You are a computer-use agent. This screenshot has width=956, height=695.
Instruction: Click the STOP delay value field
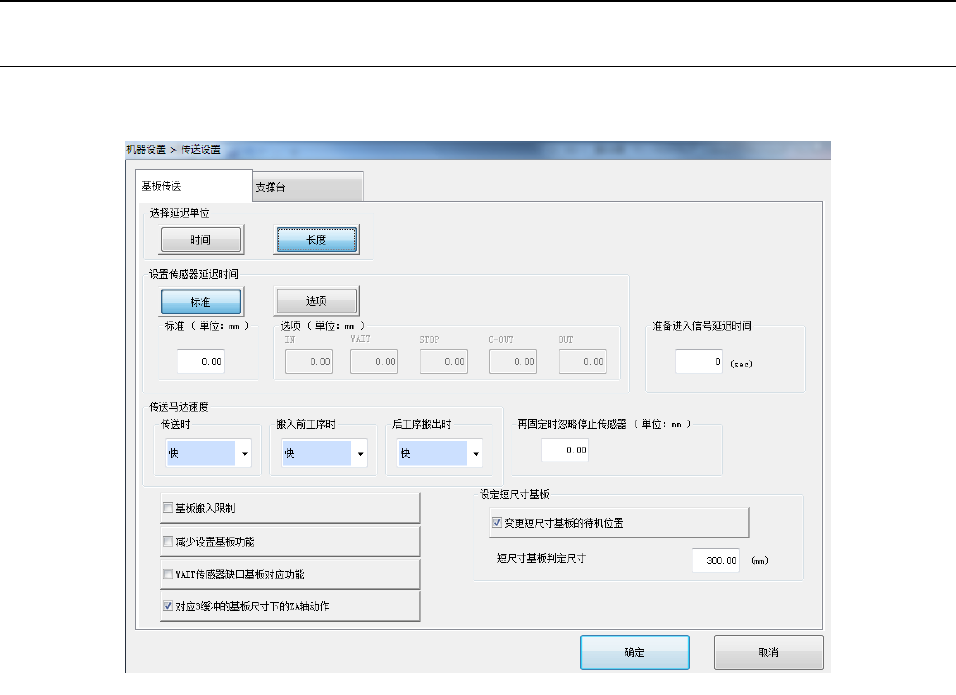pos(444,362)
